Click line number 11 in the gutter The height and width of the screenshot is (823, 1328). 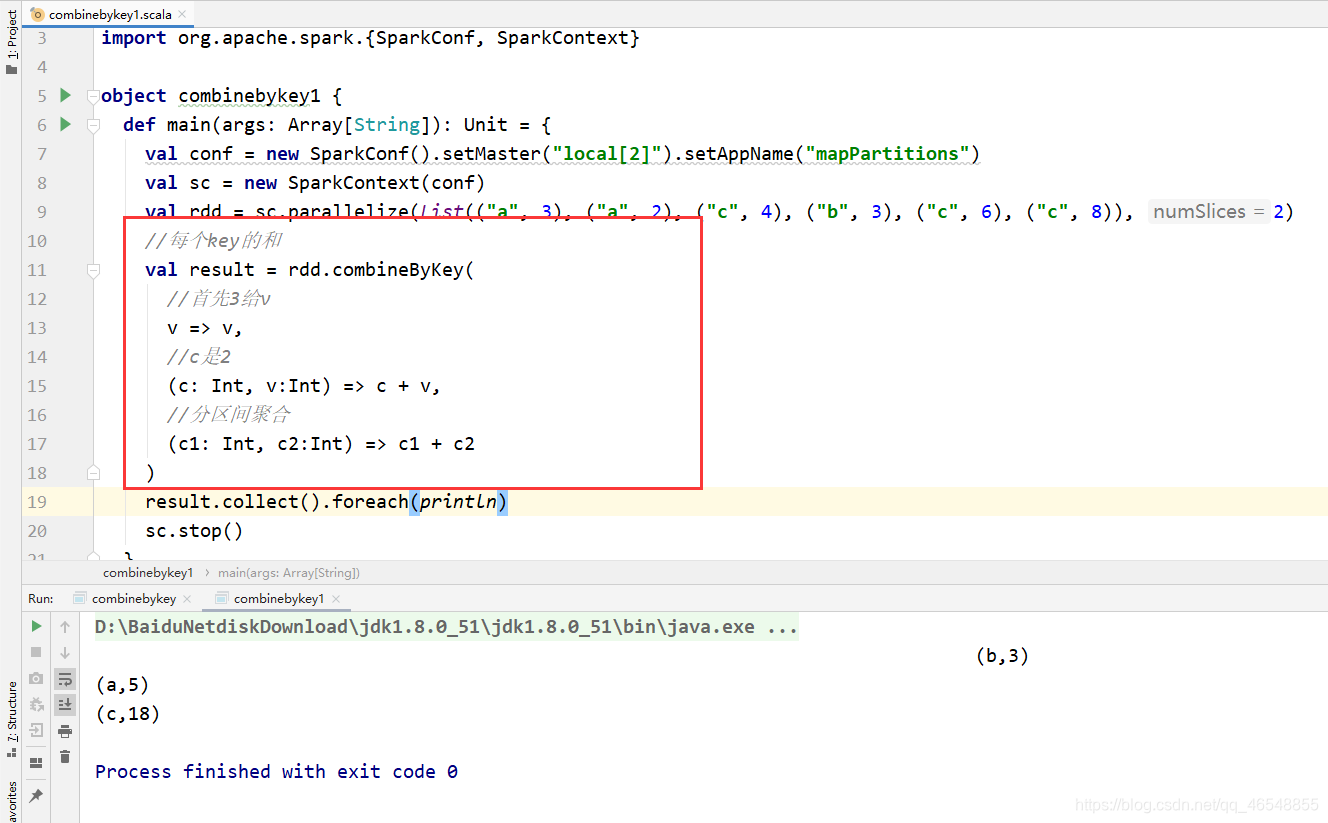pyautogui.click(x=37, y=270)
